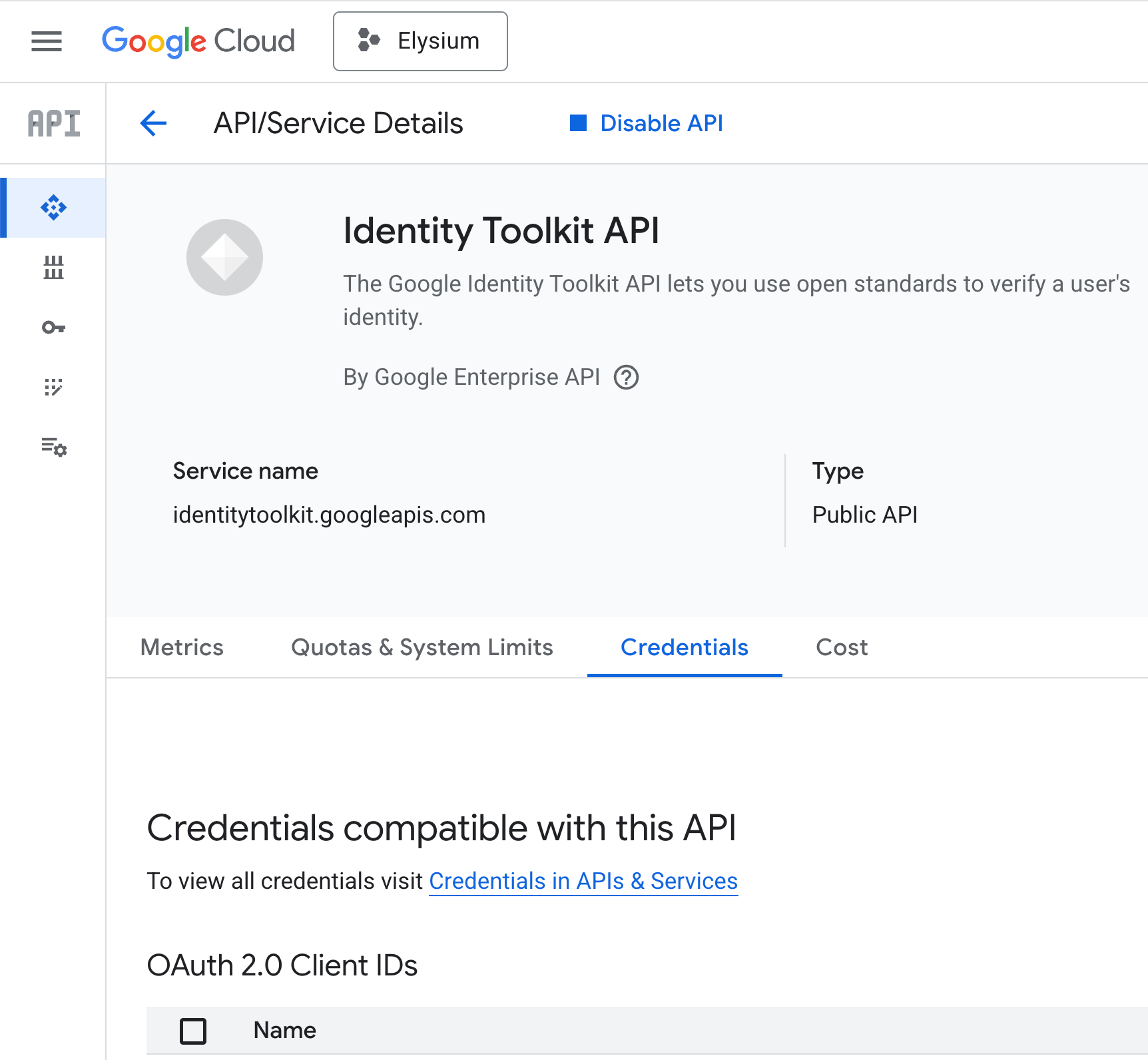Open Page usage agreements sidebar icon
Image resolution: width=1148 pixels, height=1060 pixels.
53,447
